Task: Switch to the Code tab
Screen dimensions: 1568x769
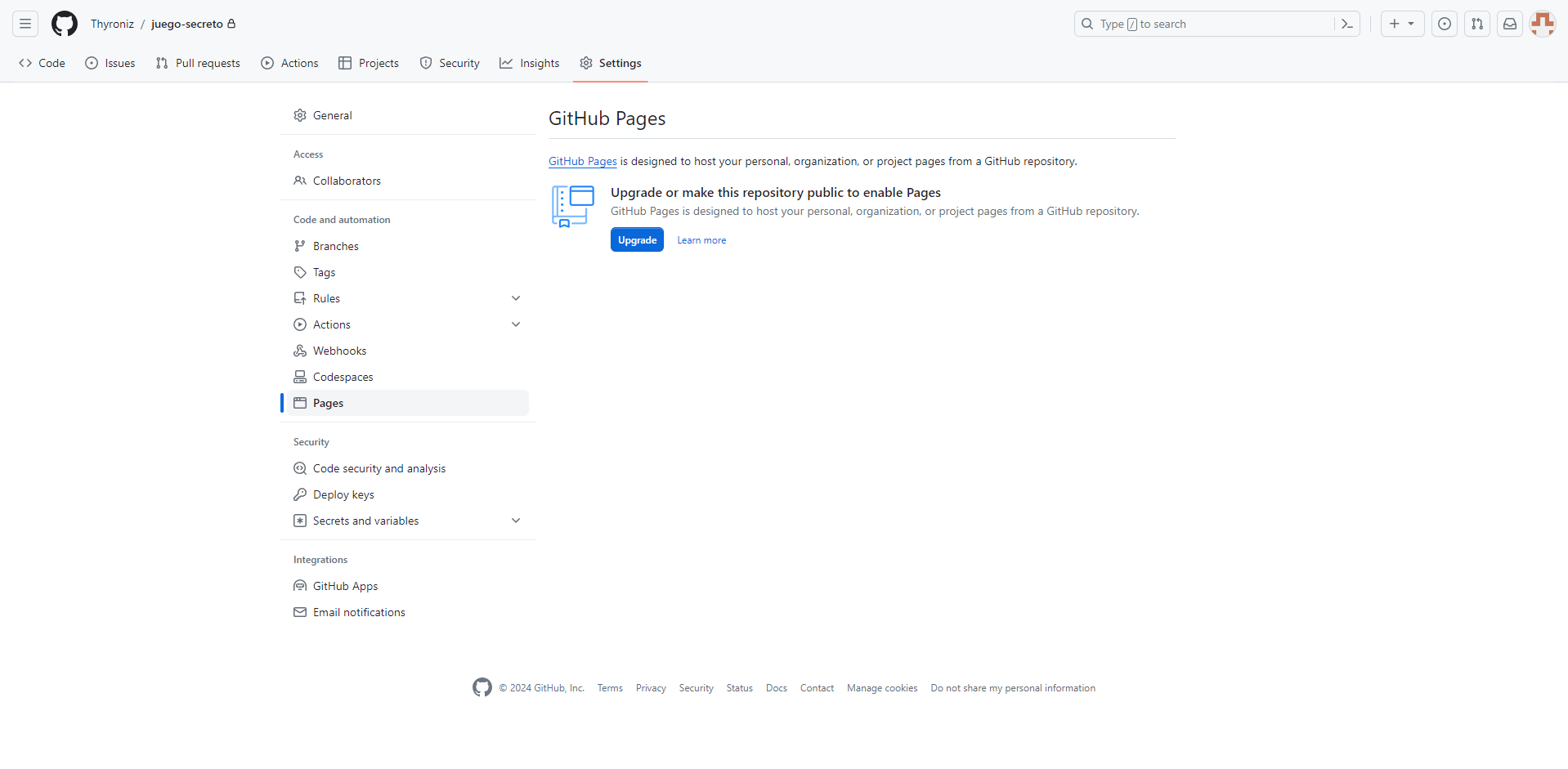Action: coord(42,63)
